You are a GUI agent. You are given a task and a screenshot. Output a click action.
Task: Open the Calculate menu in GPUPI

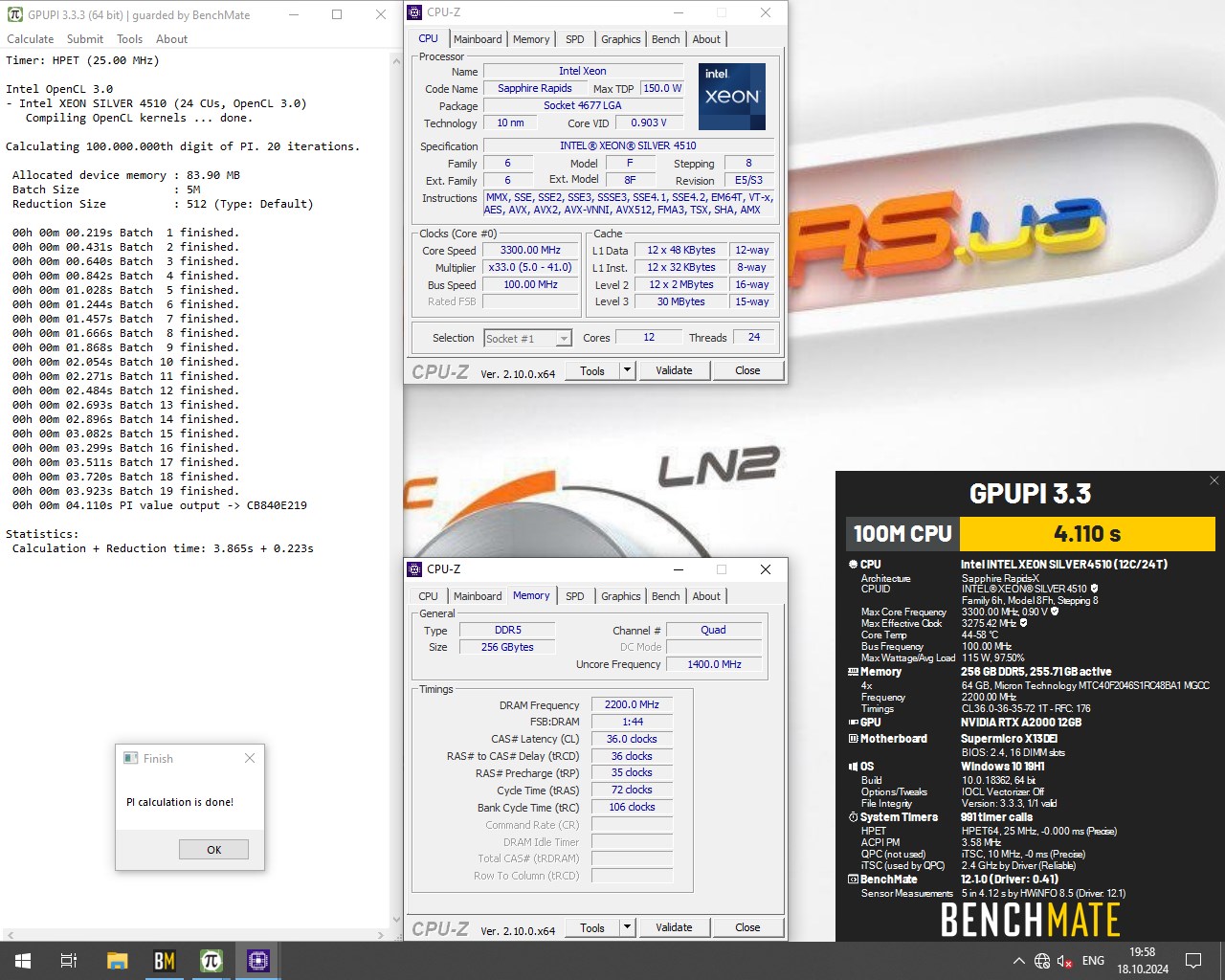point(31,39)
